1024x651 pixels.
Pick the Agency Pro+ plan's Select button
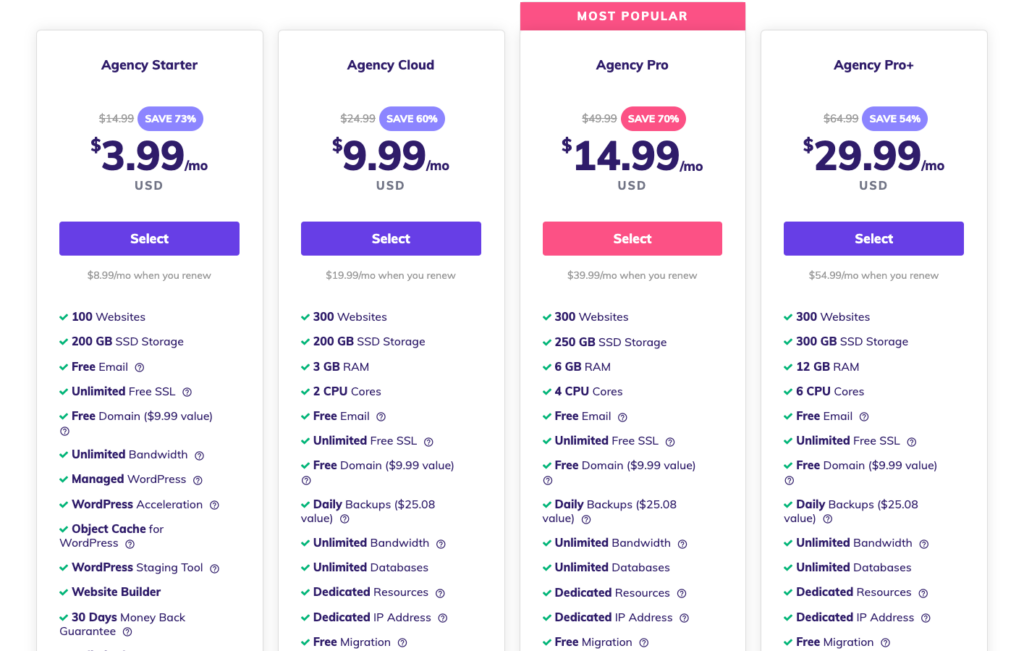pos(873,238)
